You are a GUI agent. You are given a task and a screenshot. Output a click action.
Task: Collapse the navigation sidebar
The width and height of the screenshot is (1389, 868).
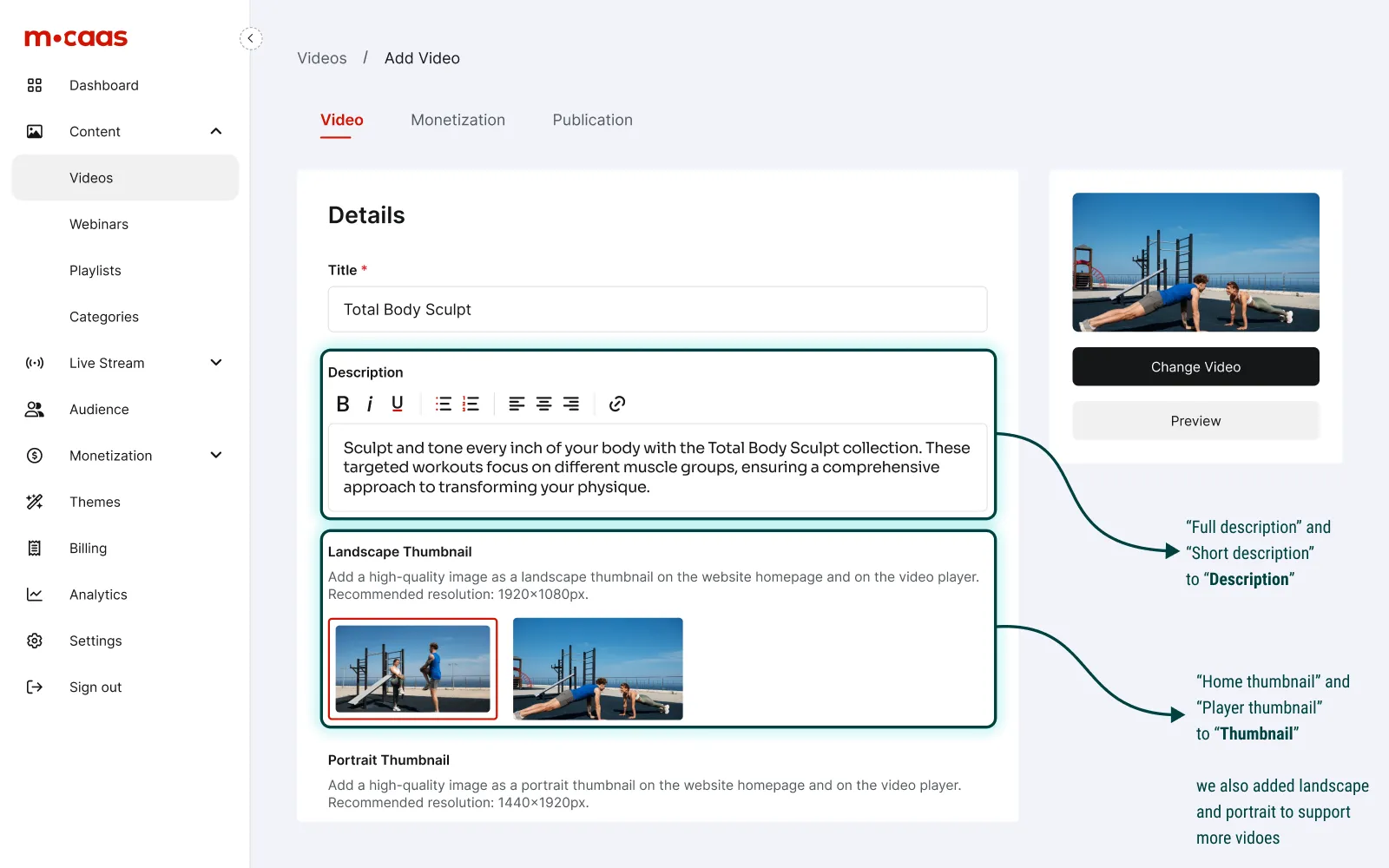tap(251, 38)
